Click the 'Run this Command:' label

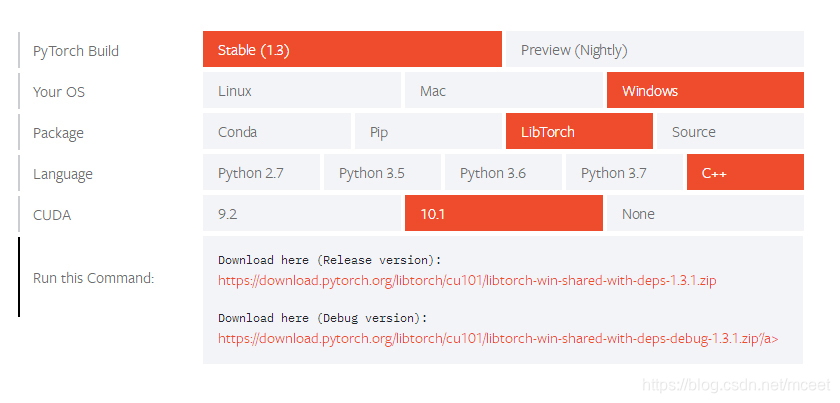(94, 278)
